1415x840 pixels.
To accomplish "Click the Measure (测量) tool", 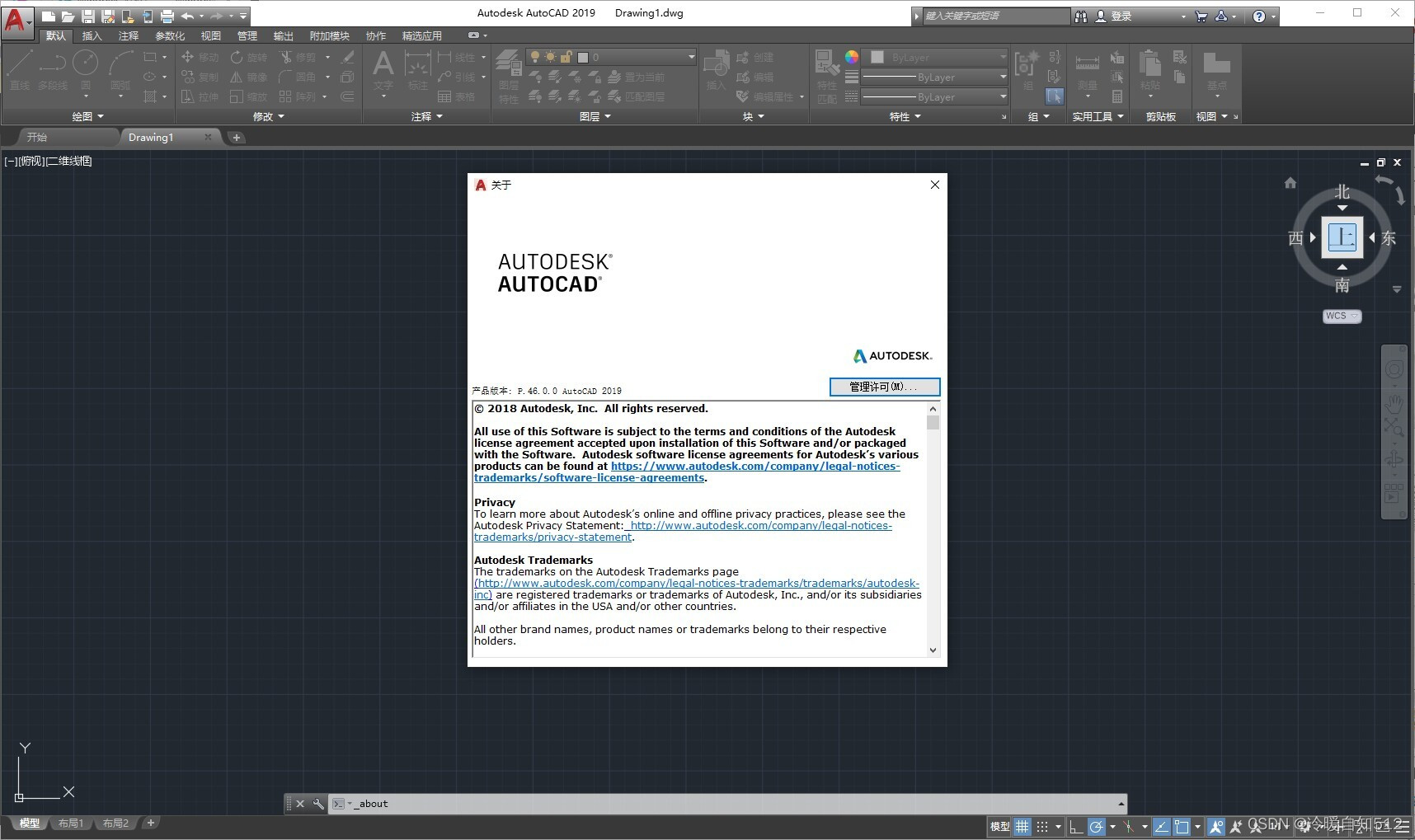I will click(1088, 71).
